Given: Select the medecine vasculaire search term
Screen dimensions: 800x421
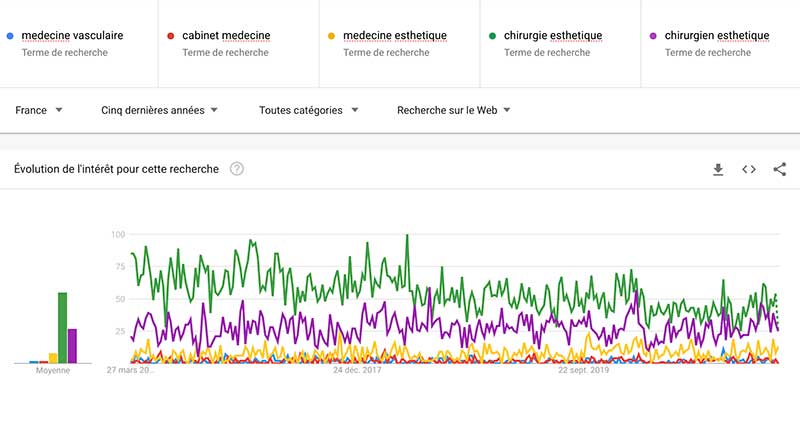Looking at the screenshot, I should (72, 36).
